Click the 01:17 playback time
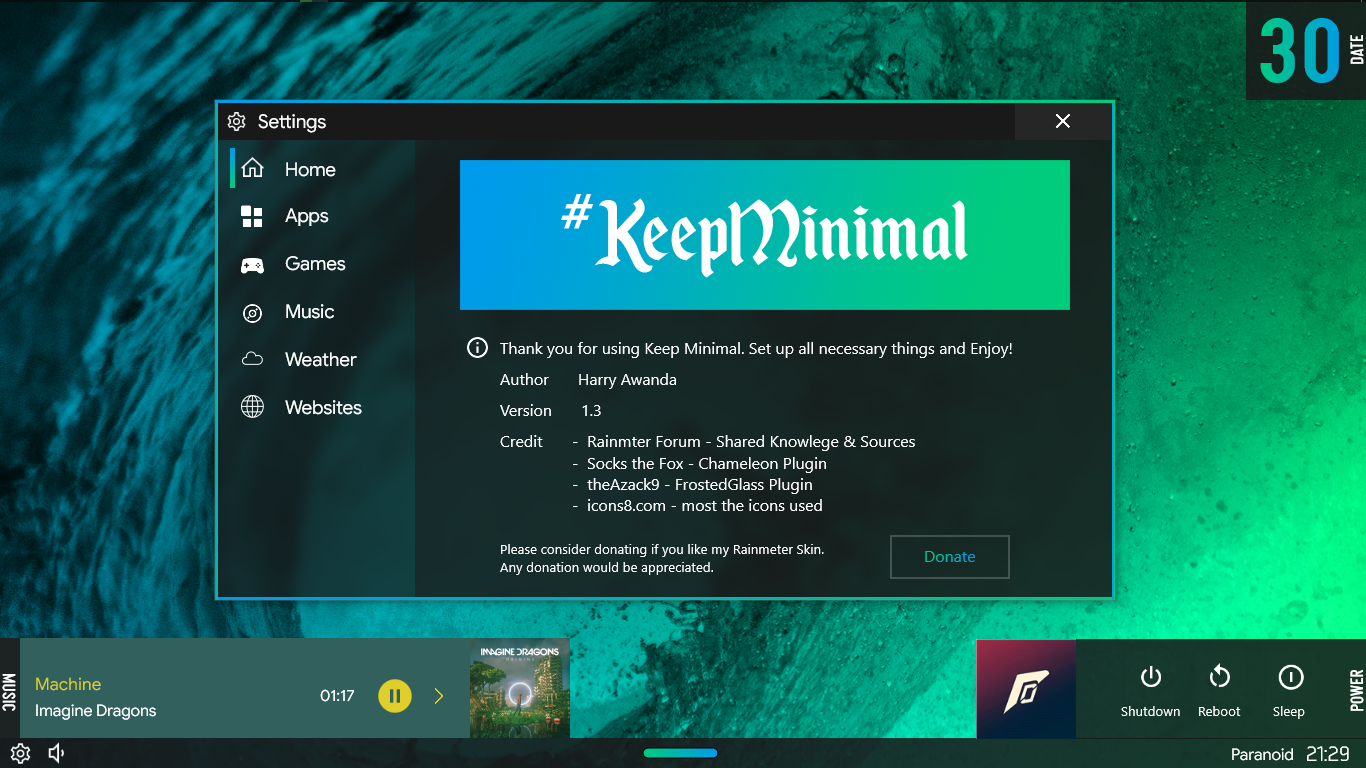1366x768 pixels. pyautogui.click(x=337, y=696)
